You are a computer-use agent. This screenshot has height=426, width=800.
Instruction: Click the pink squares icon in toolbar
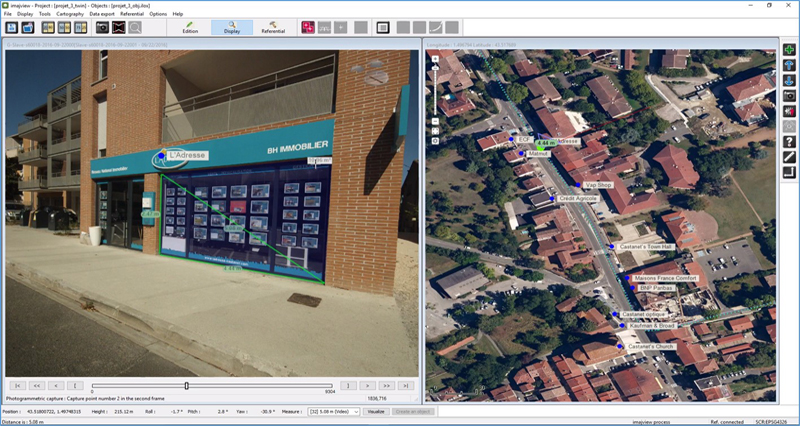click(x=308, y=28)
